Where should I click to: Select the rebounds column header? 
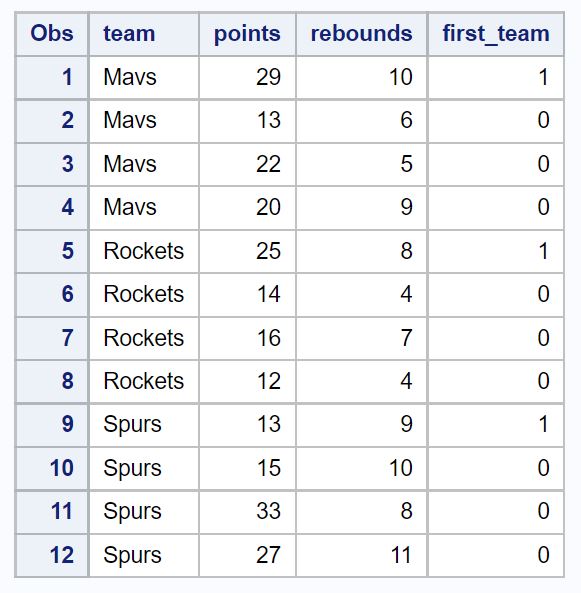tap(362, 34)
